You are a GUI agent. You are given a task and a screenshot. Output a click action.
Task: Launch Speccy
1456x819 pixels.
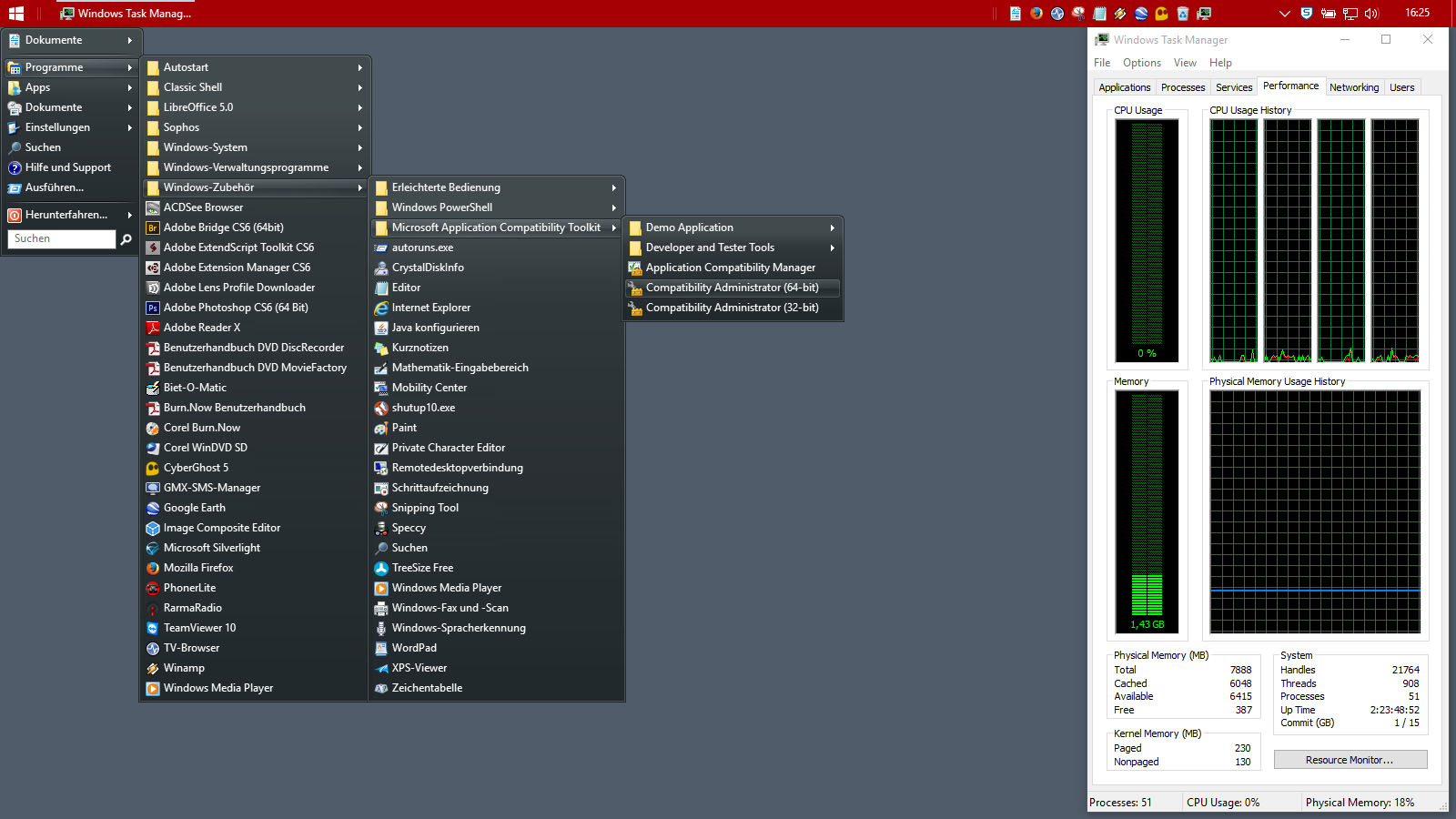pyautogui.click(x=496, y=528)
